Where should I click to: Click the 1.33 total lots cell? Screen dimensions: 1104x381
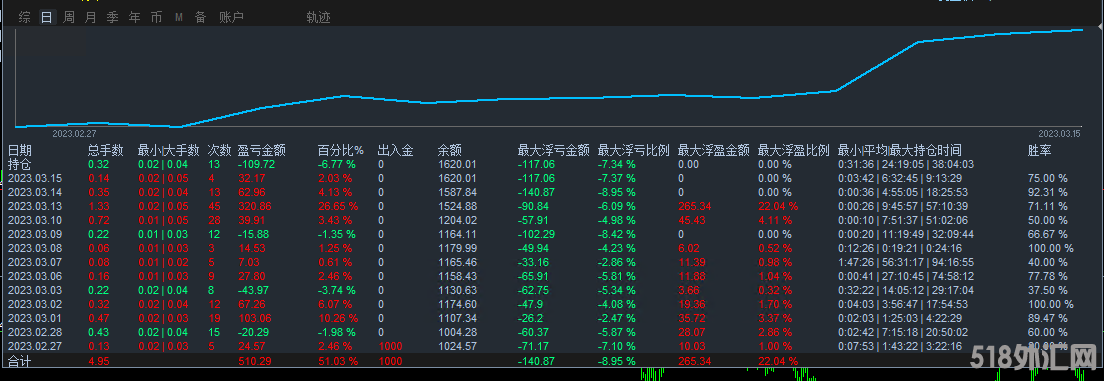(x=99, y=206)
